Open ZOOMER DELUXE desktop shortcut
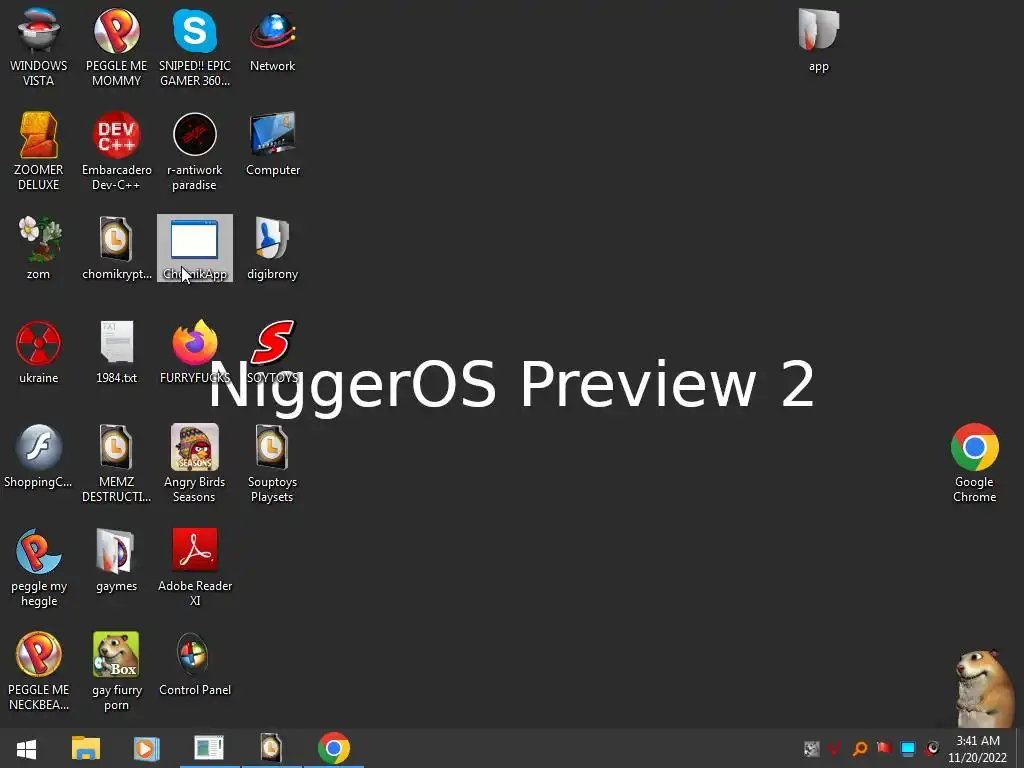This screenshot has height=768, width=1024. point(39,152)
